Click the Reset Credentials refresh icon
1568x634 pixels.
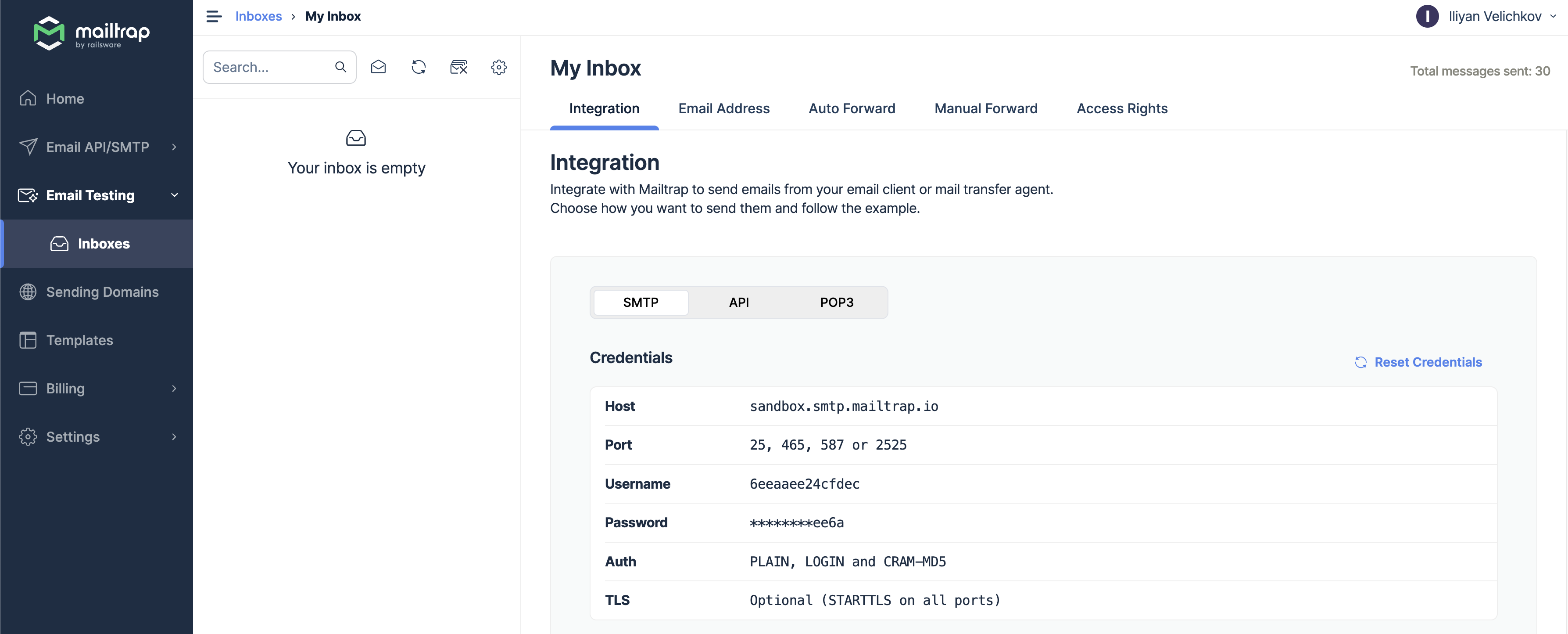click(x=1361, y=362)
